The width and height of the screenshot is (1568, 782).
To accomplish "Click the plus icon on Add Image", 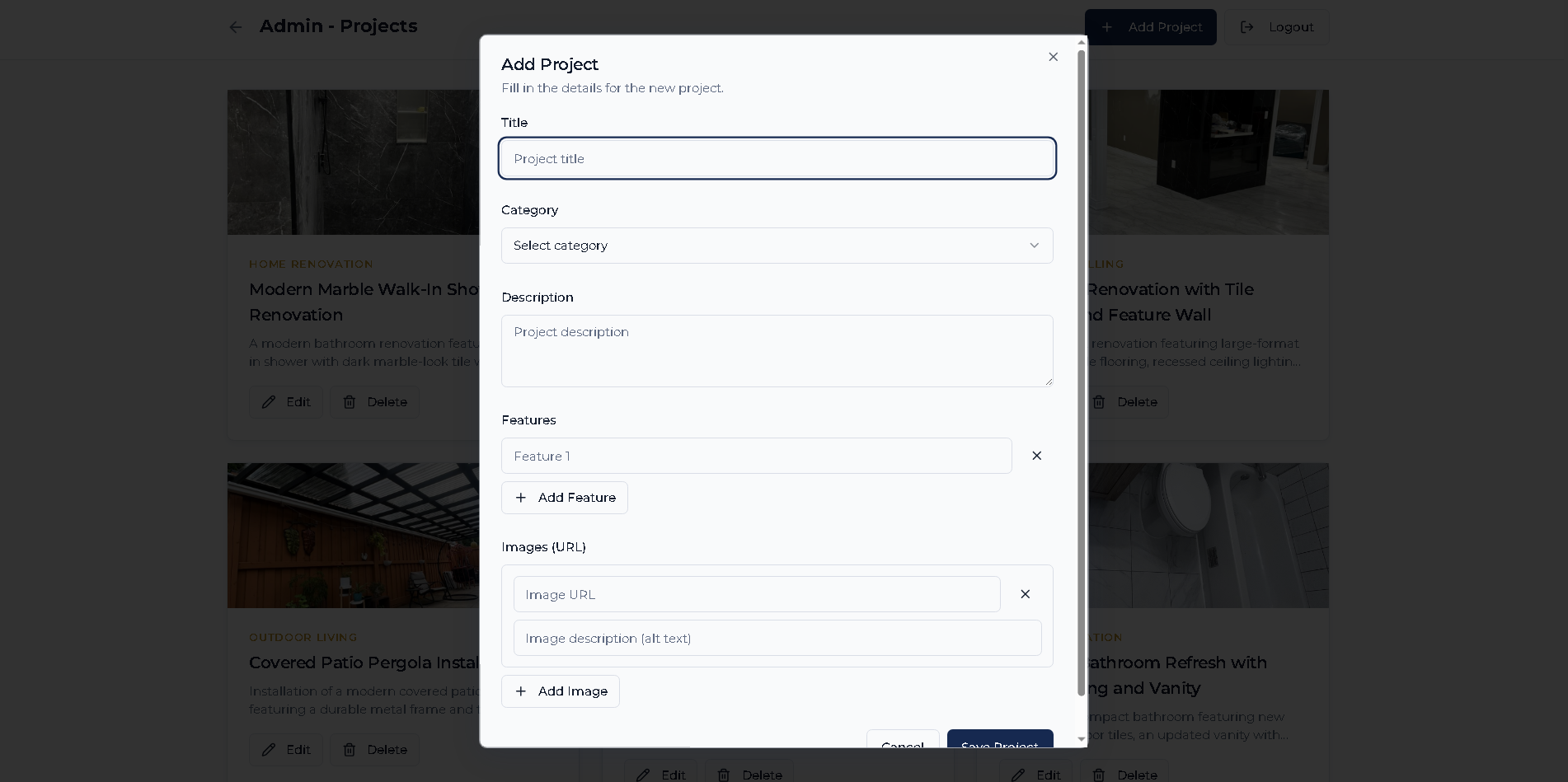I will (x=521, y=691).
